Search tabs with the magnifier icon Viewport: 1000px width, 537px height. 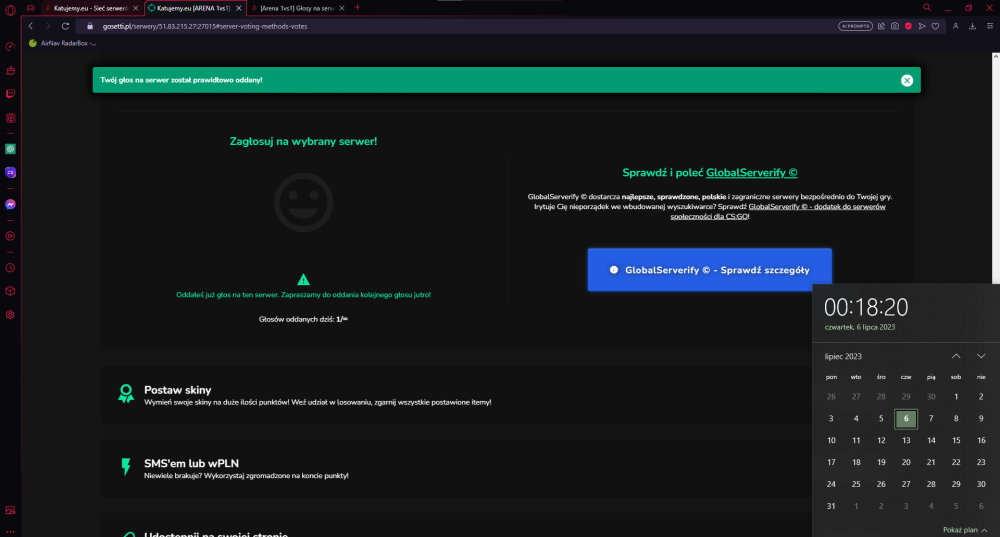(927, 8)
